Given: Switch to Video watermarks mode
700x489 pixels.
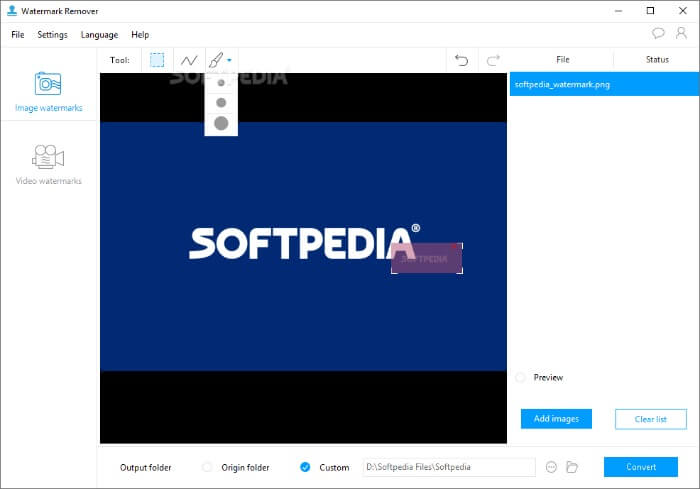Looking at the screenshot, I should (x=48, y=165).
